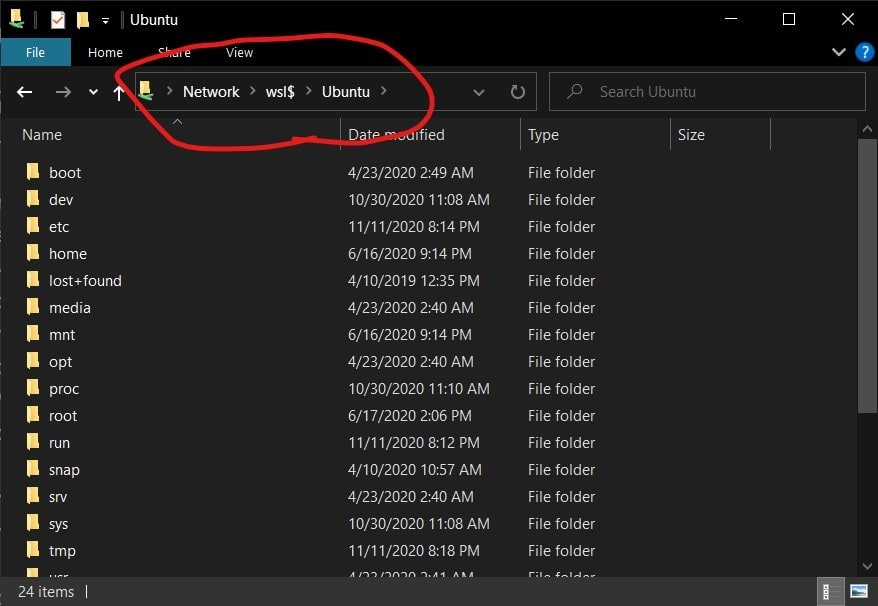
Task: Select the run folder icon
Action: pyautogui.click(x=33, y=441)
